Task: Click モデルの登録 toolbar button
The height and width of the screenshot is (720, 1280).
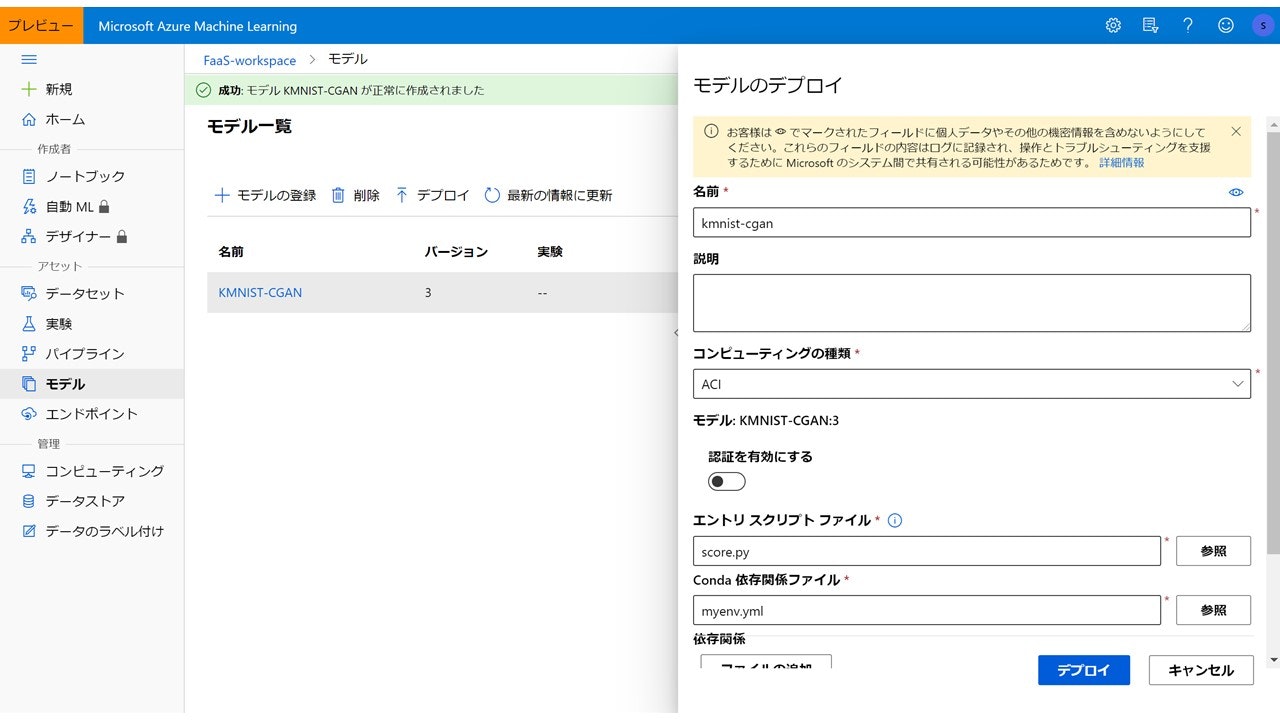Action: [265, 195]
